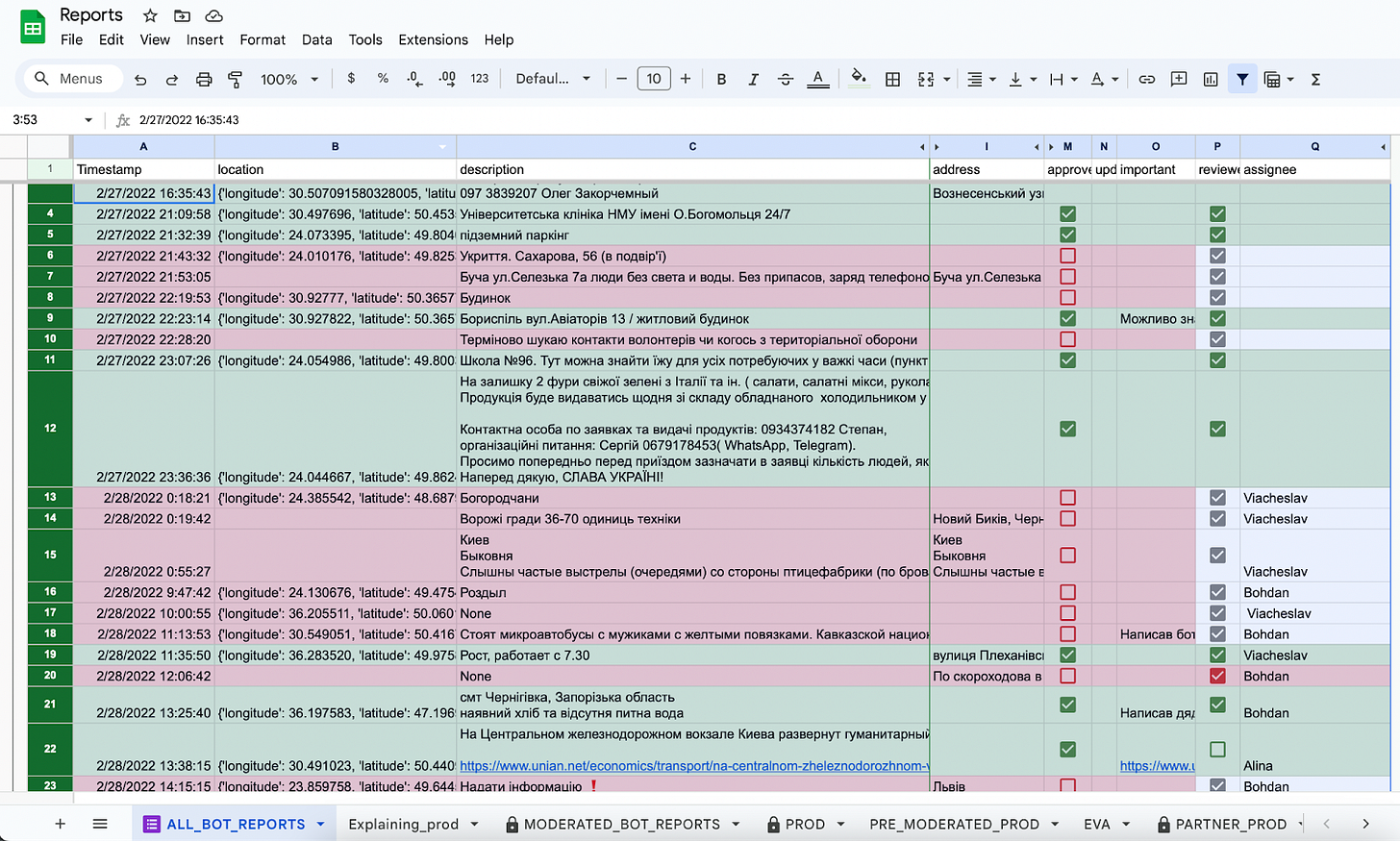This screenshot has width=1400, height=841.
Task: Toggle italic formatting
Action: click(753, 80)
